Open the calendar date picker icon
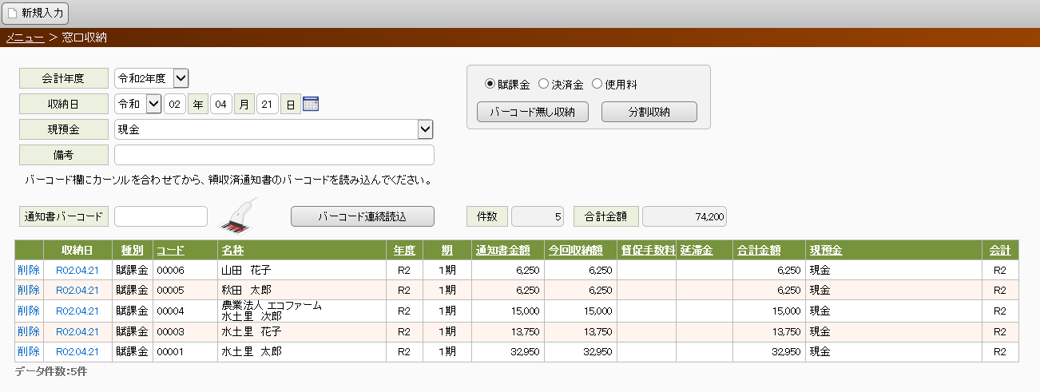The width and height of the screenshot is (1040, 392). click(x=310, y=104)
